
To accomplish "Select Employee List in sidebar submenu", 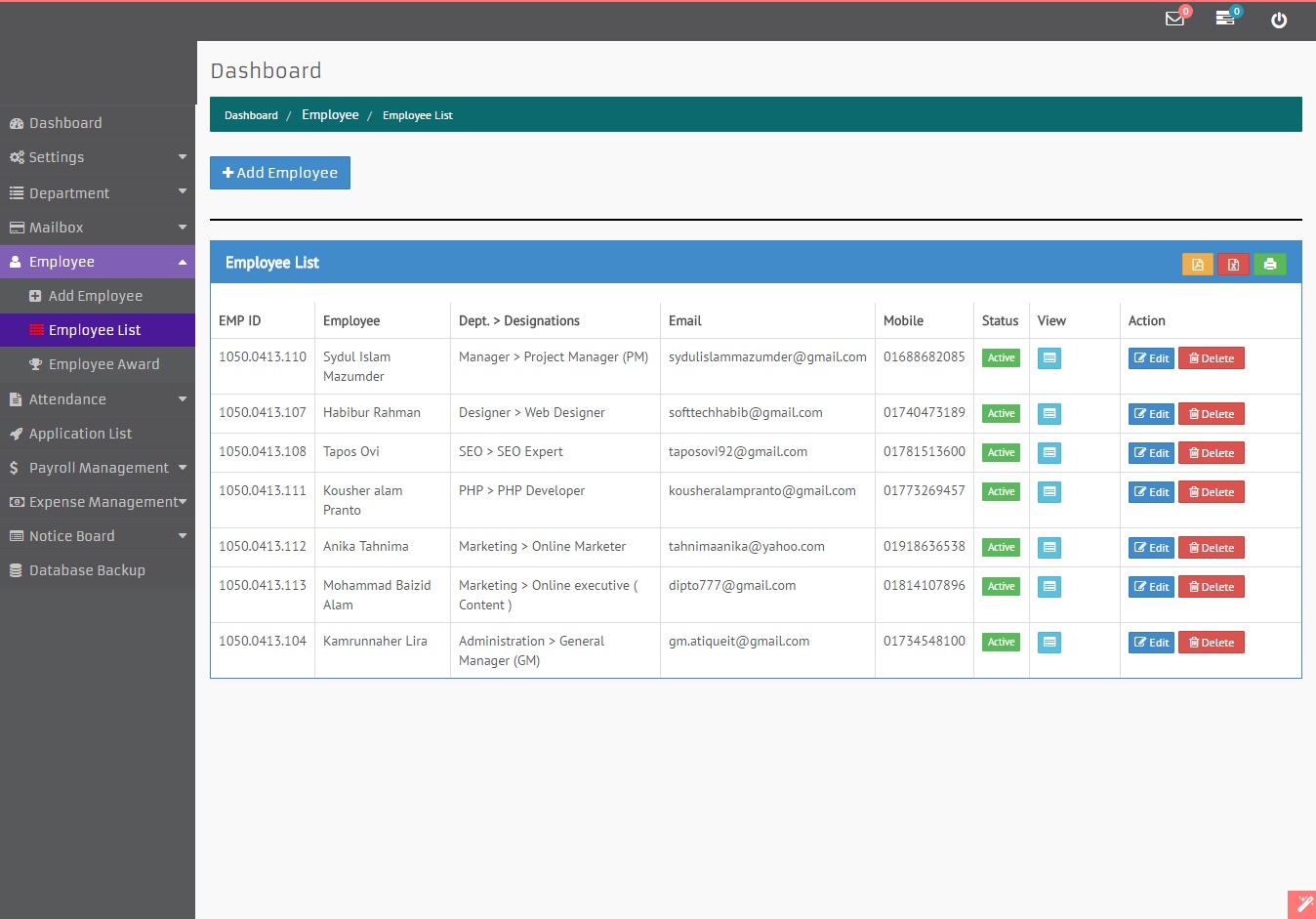I will [98, 330].
